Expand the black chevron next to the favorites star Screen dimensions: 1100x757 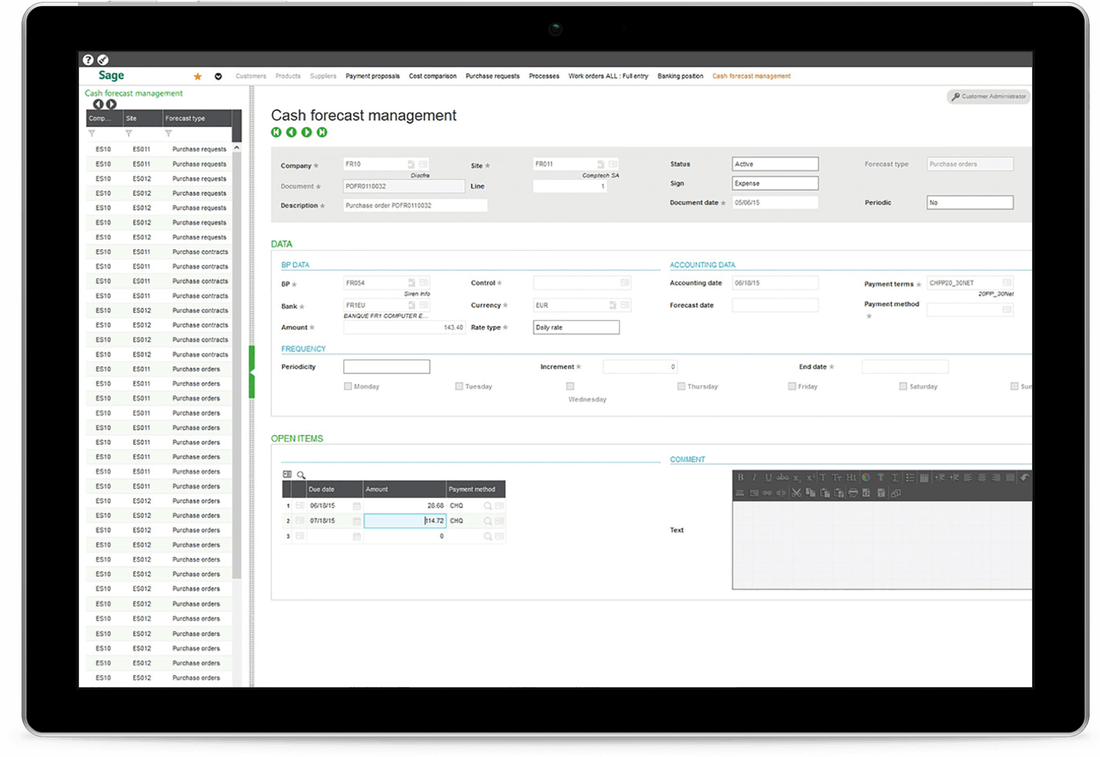(217, 75)
